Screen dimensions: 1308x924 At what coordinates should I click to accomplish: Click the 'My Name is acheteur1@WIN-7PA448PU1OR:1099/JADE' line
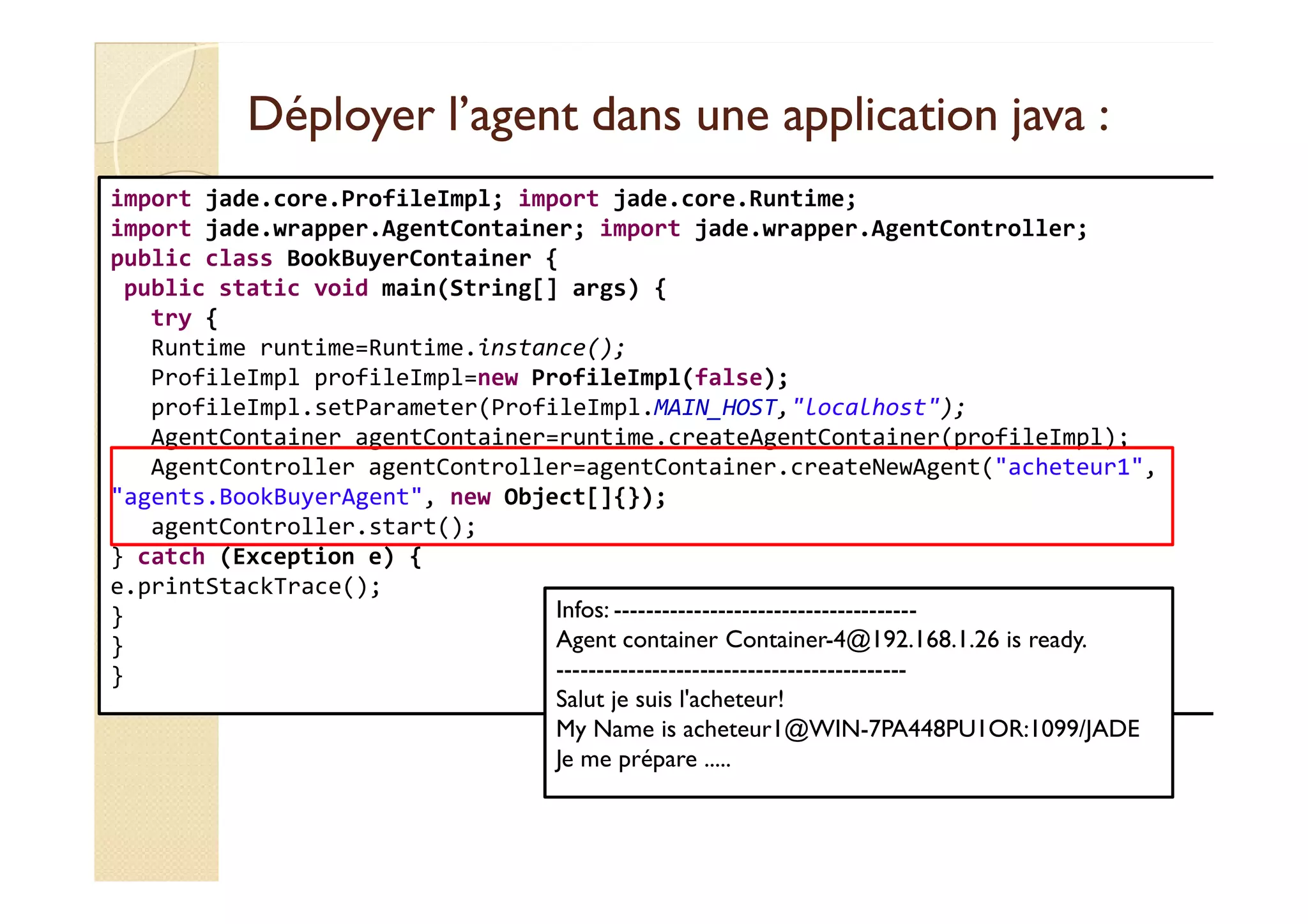click(848, 730)
